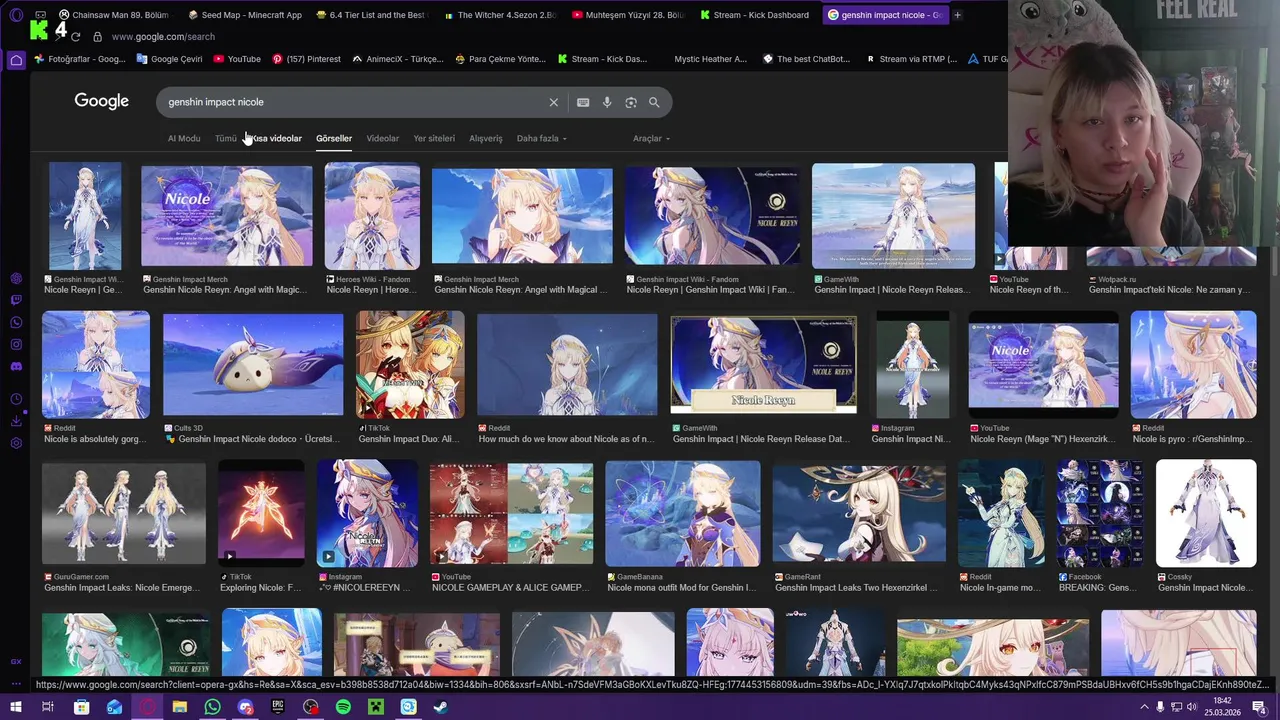Switch to Yer siteleri tab
This screenshot has width=1280, height=720.
(434, 138)
